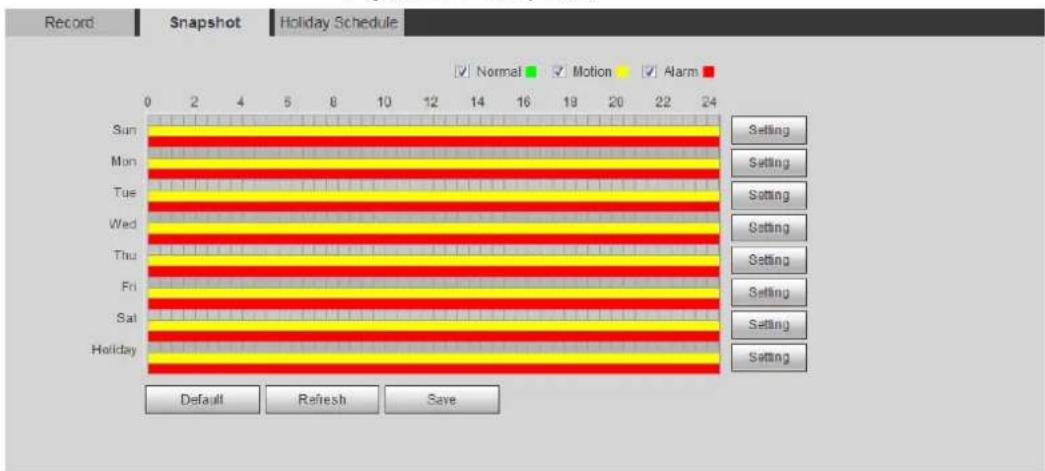Screen dimensions: 1045x471
Task: Click the hour 12 label on timeline
Action: (431, 103)
